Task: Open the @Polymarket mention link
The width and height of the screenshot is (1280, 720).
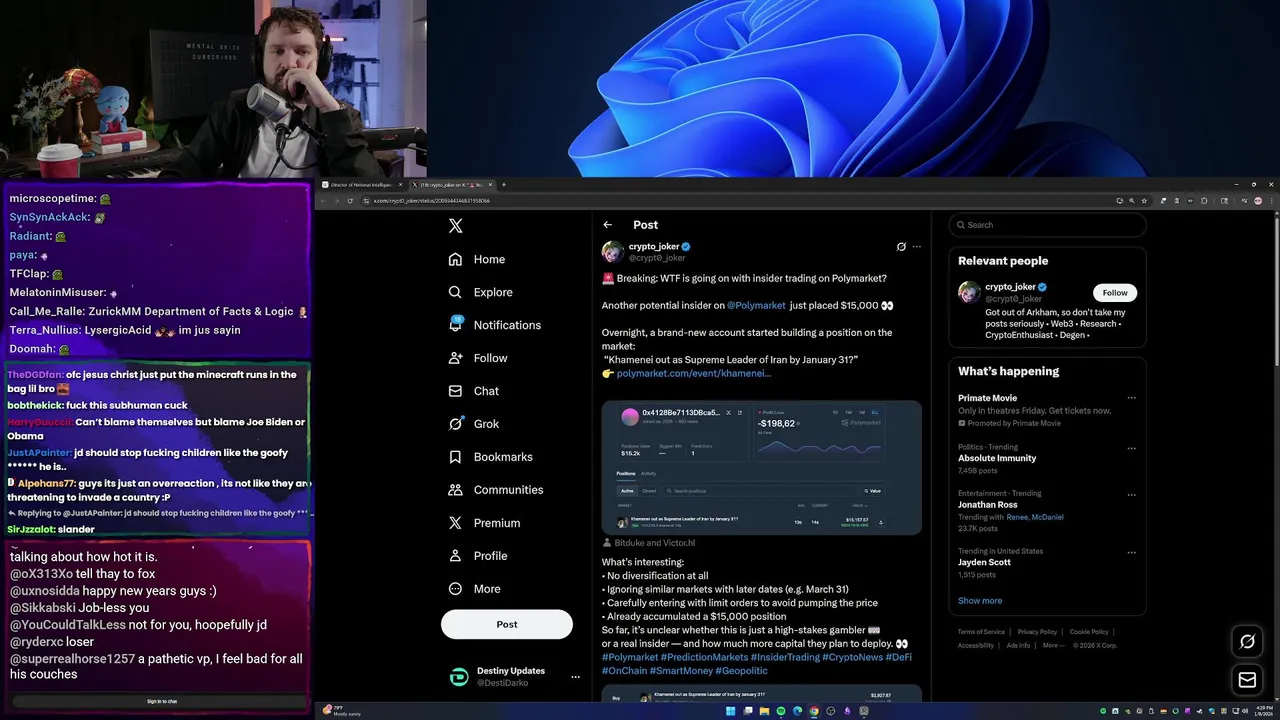Action: 756,305
